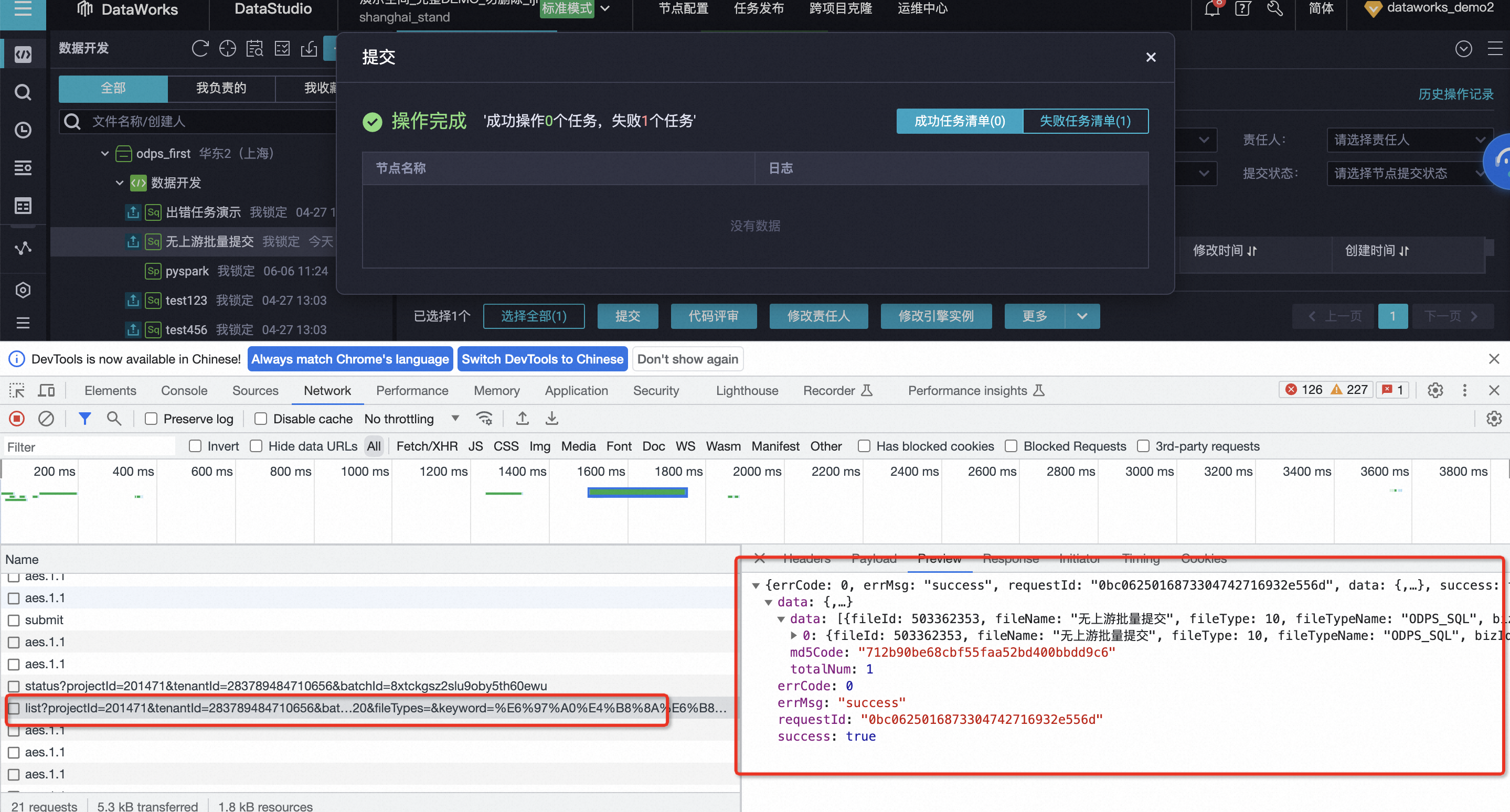Screen dimensions: 1510x812
Task: Check Blocked Requests checkbox
Action: tap(1011, 446)
